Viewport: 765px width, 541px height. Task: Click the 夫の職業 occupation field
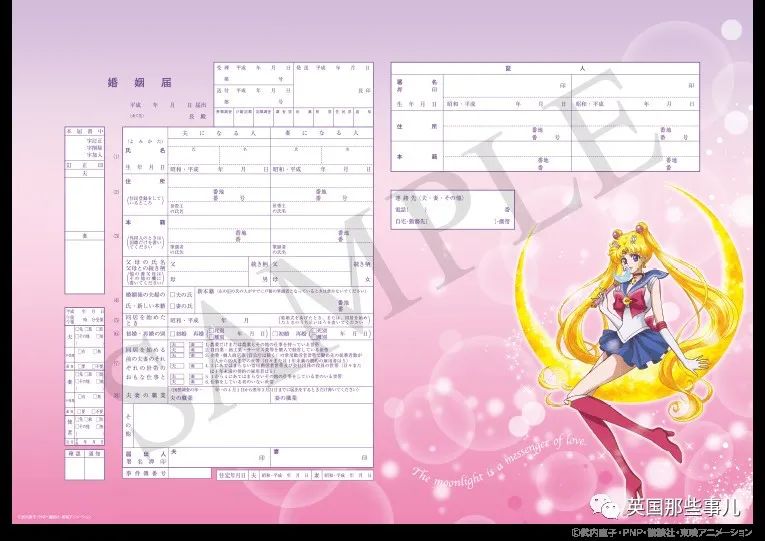pos(219,398)
